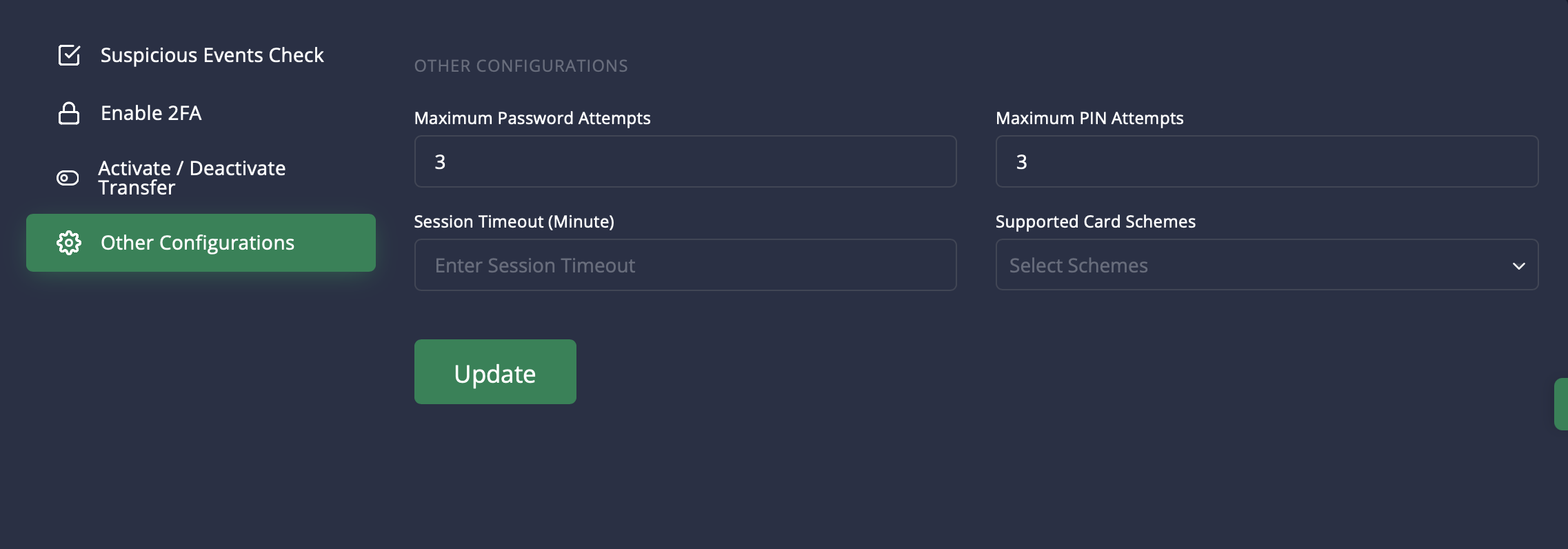The width and height of the screenshot is (1568, 549).
Task: Focus the Maximum Password Attempts field
Action: point(685,161)
